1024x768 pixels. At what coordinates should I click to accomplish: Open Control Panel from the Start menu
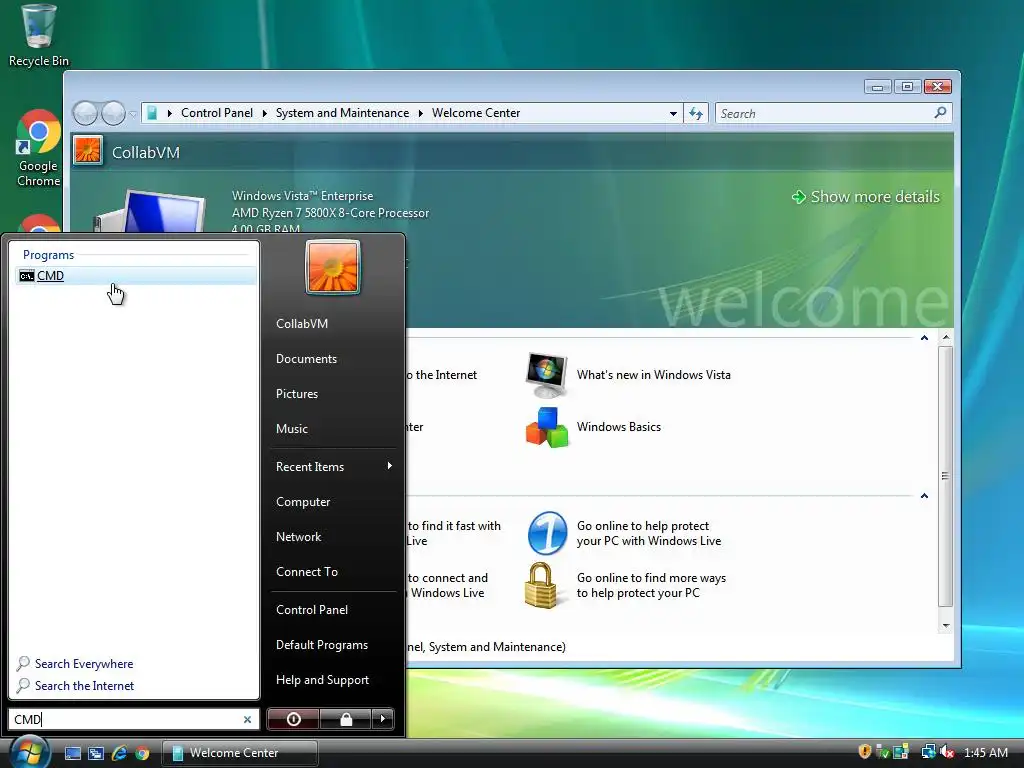(312, 609)
